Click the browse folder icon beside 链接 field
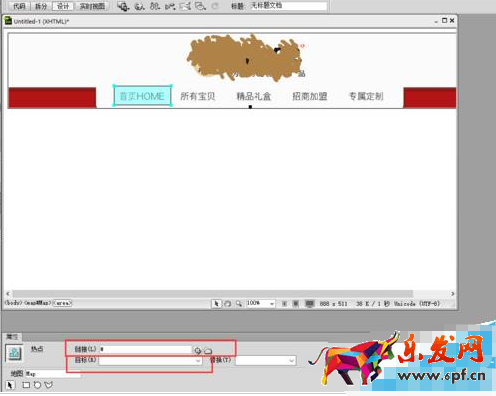The width and height of the screenshot is (496, 396). click(x=208, y=351)
